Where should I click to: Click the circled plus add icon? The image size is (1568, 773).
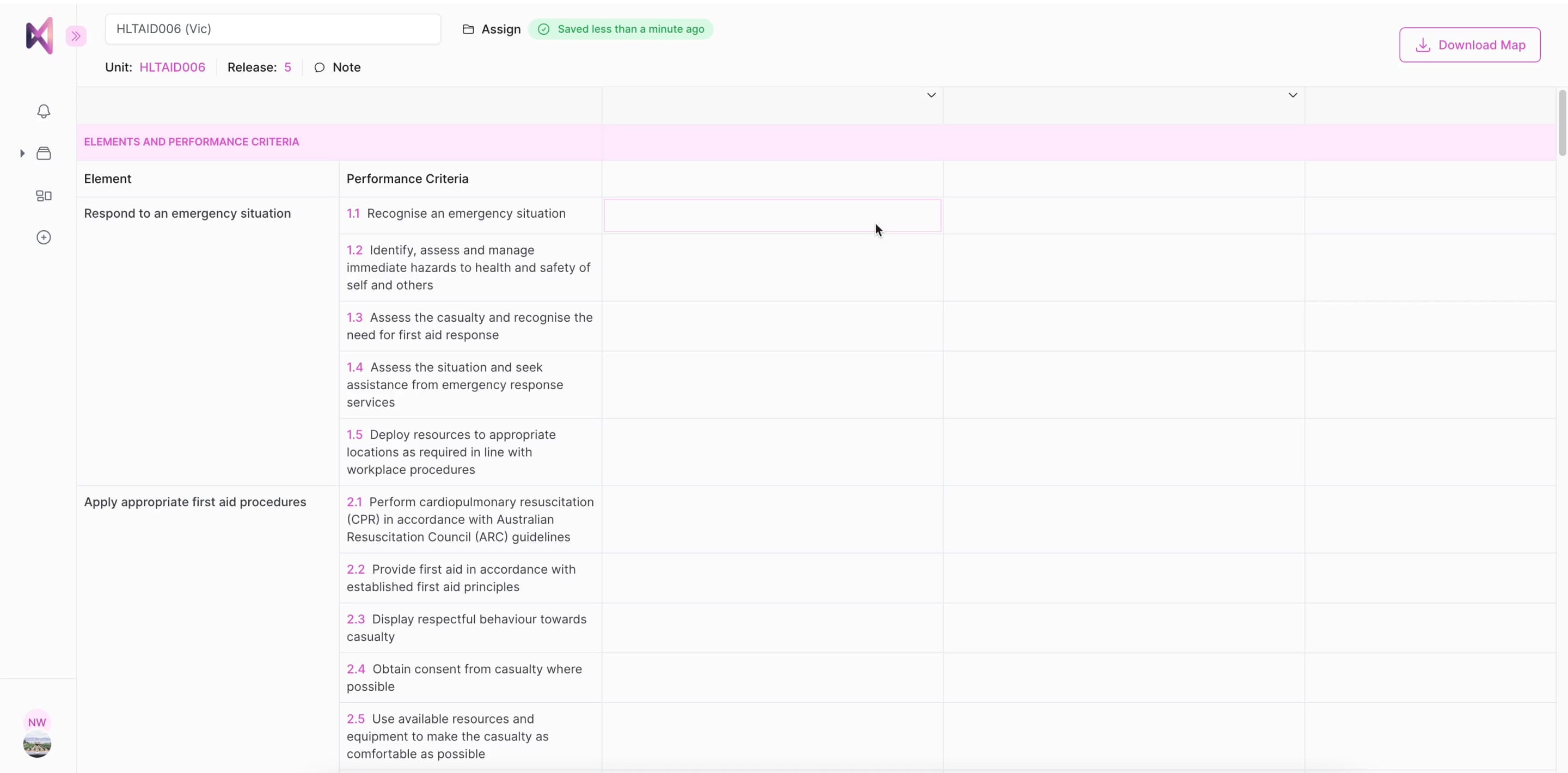43,237
